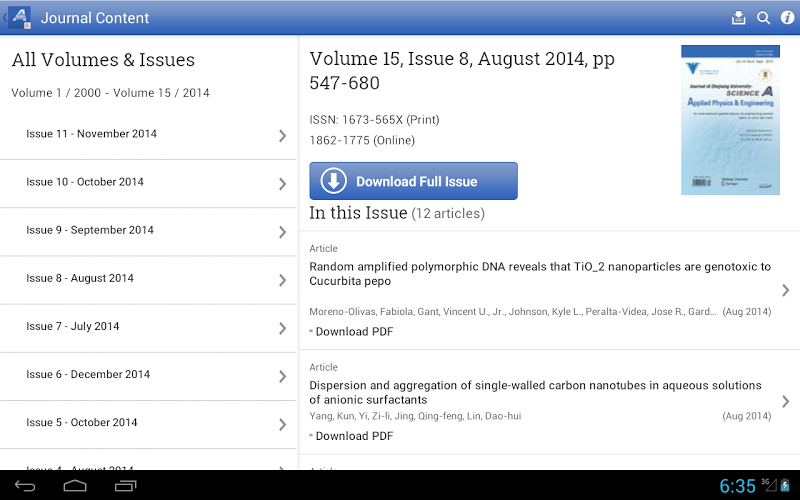Download PDF of the TiO_2 nanoparticles article

click(x=354, y=332)
